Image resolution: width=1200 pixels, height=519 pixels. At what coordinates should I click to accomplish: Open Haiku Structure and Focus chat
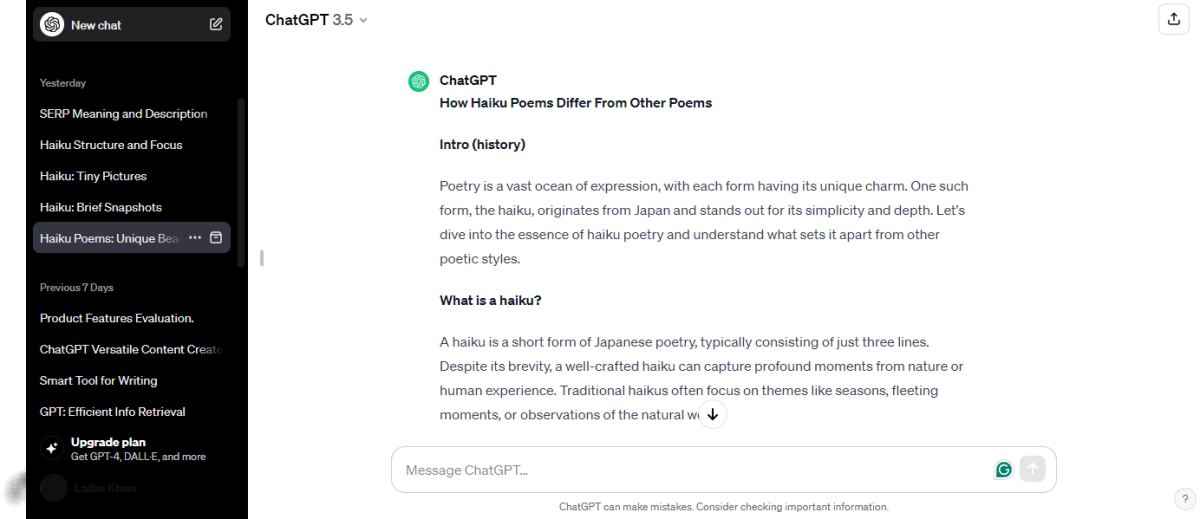pyautogui.click(x=111, y=145)
